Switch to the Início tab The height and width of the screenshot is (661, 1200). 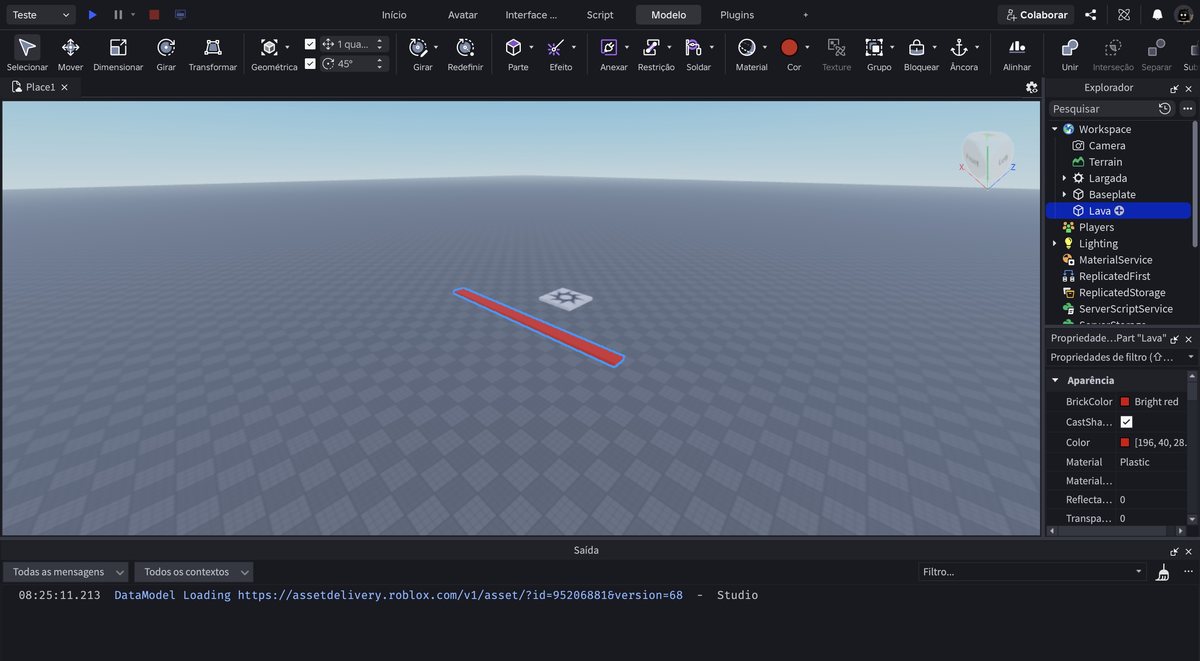(394, 15)
